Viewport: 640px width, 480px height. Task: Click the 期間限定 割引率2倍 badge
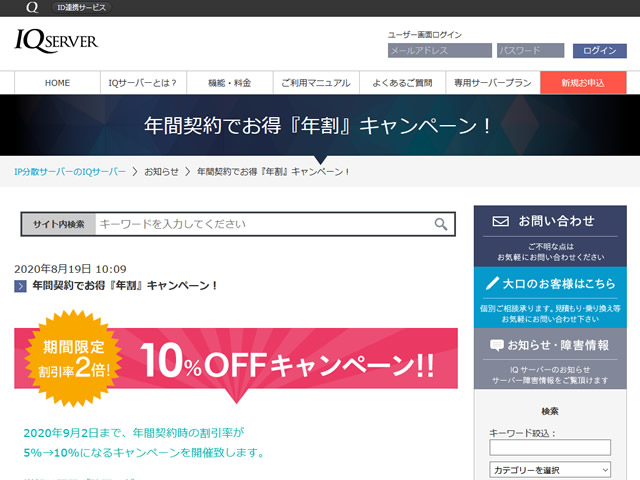coord(74,358)
